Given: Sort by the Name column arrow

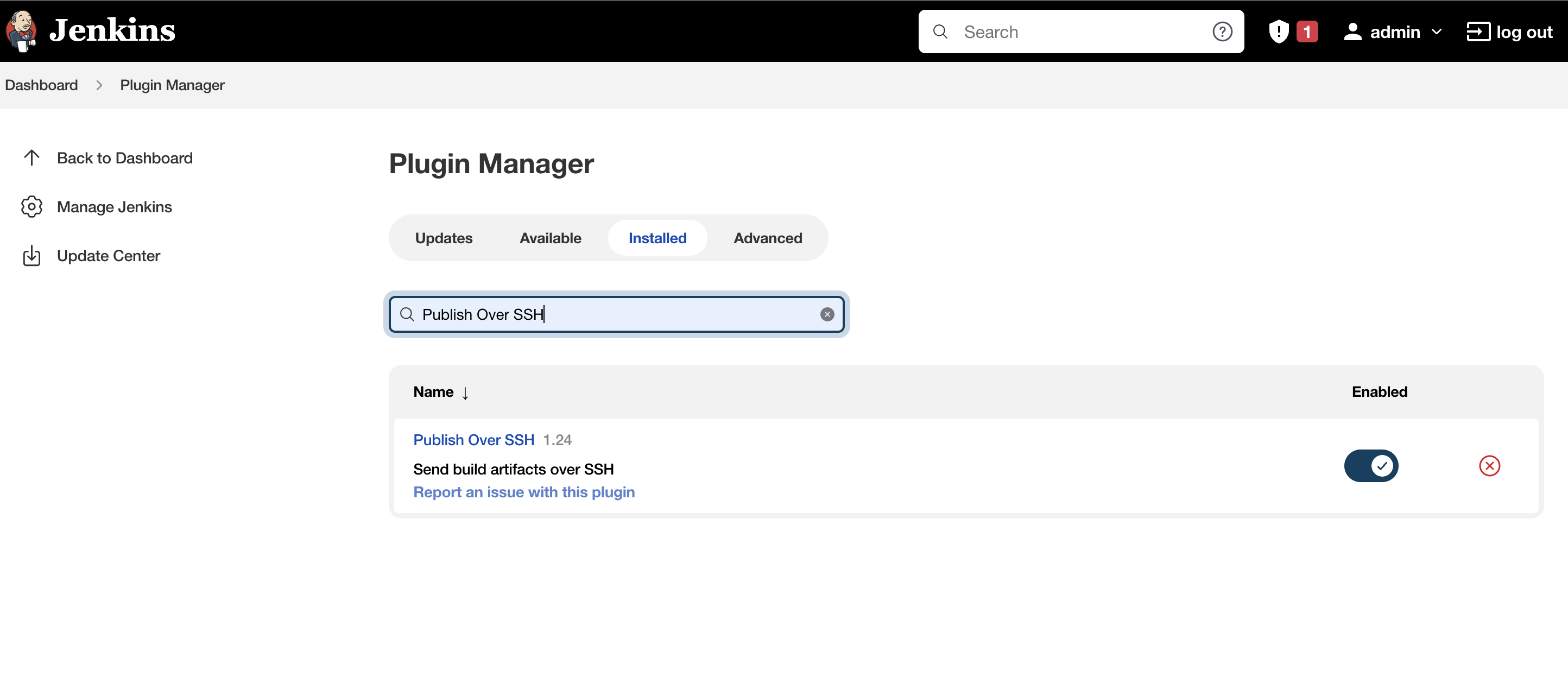Looking at the screenshot, I should 465,393.
